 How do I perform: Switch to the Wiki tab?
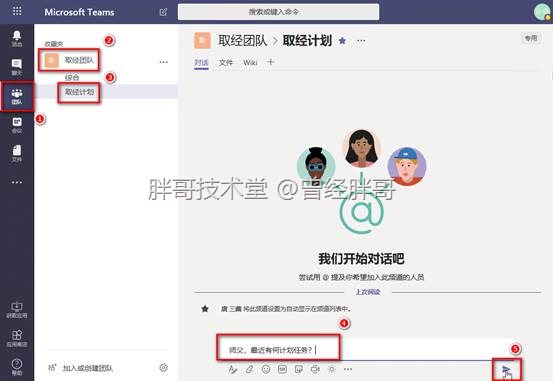pyautogui.click(x=250, y=63)
